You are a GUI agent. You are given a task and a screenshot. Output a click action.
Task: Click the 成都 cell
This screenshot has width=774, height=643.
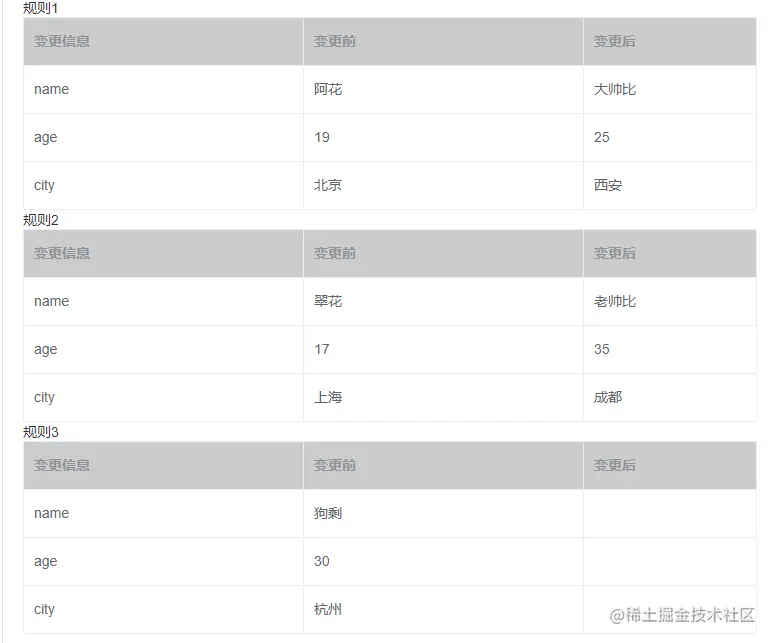[608, 398]
